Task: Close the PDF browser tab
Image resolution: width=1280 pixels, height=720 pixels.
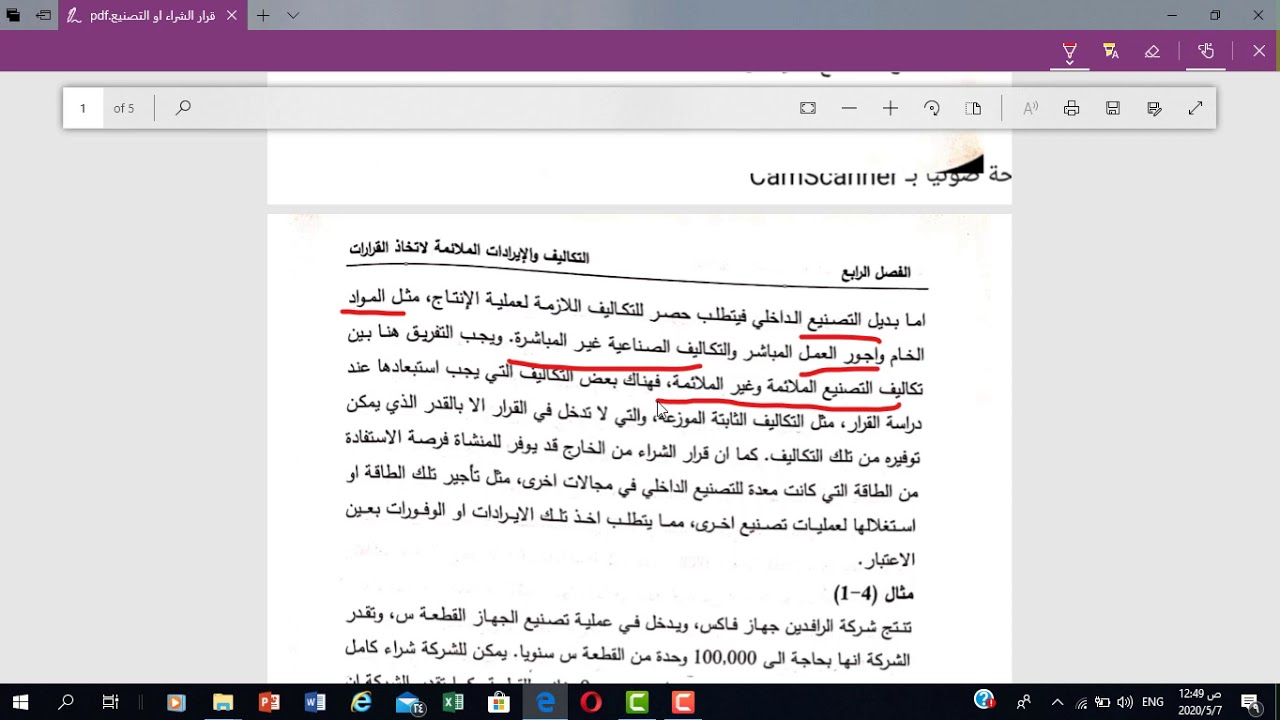Action: [x=232, y=15]
